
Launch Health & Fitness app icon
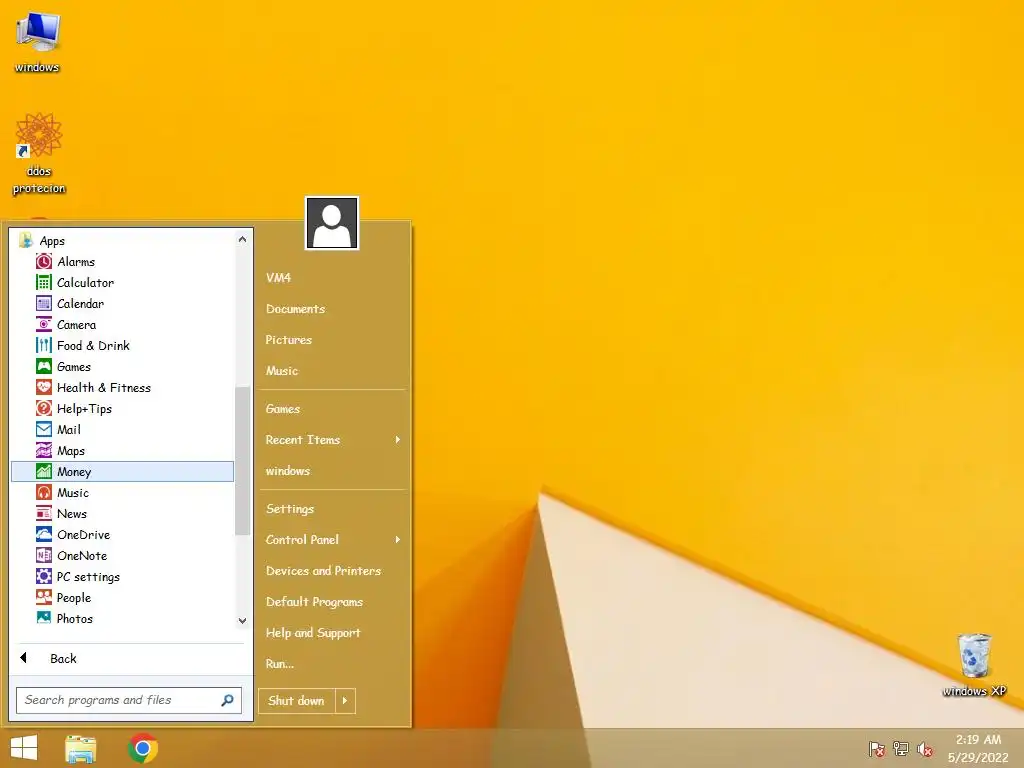click(x=44, y=388)
